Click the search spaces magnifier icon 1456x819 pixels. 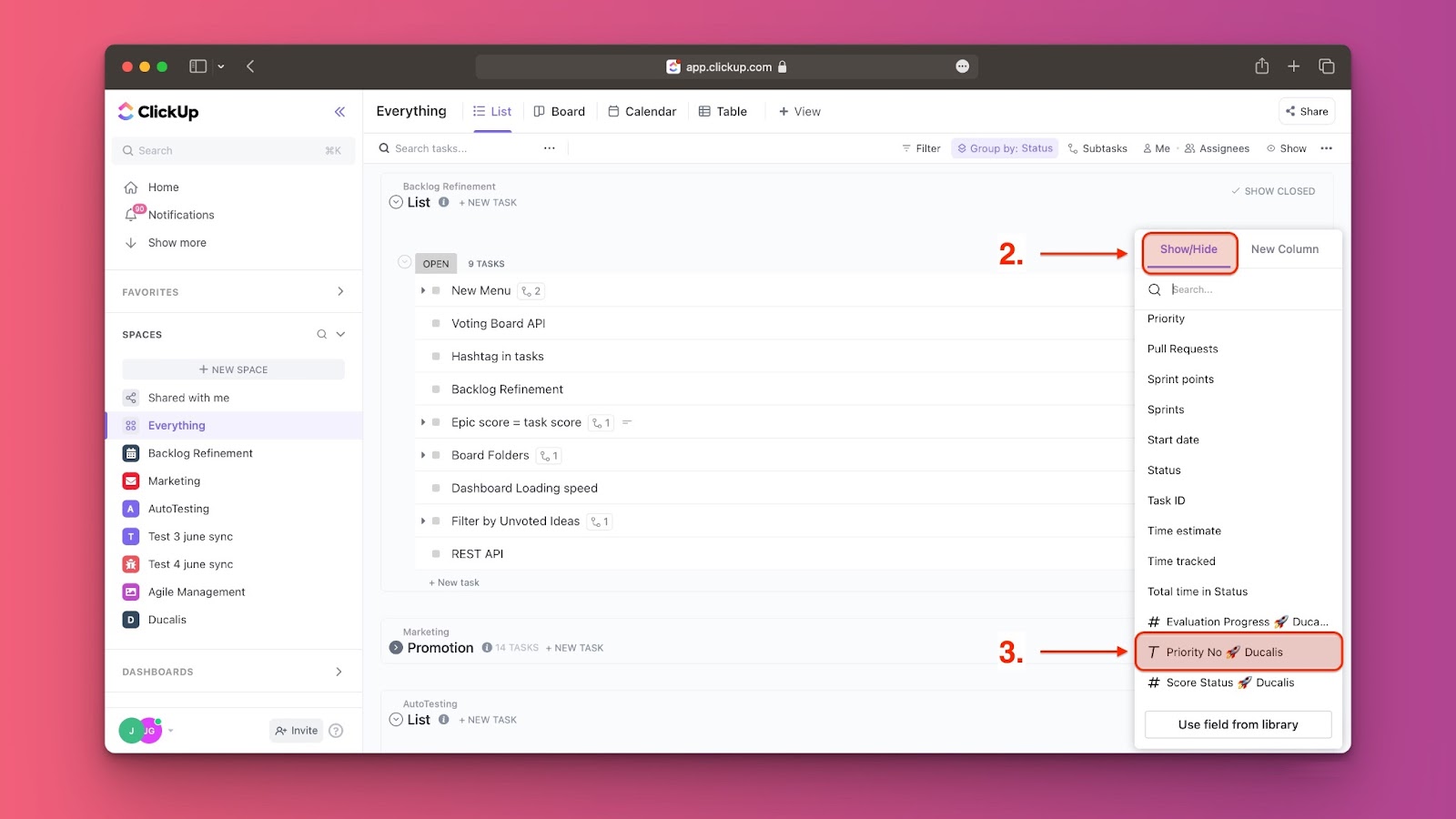pos(321,335)
